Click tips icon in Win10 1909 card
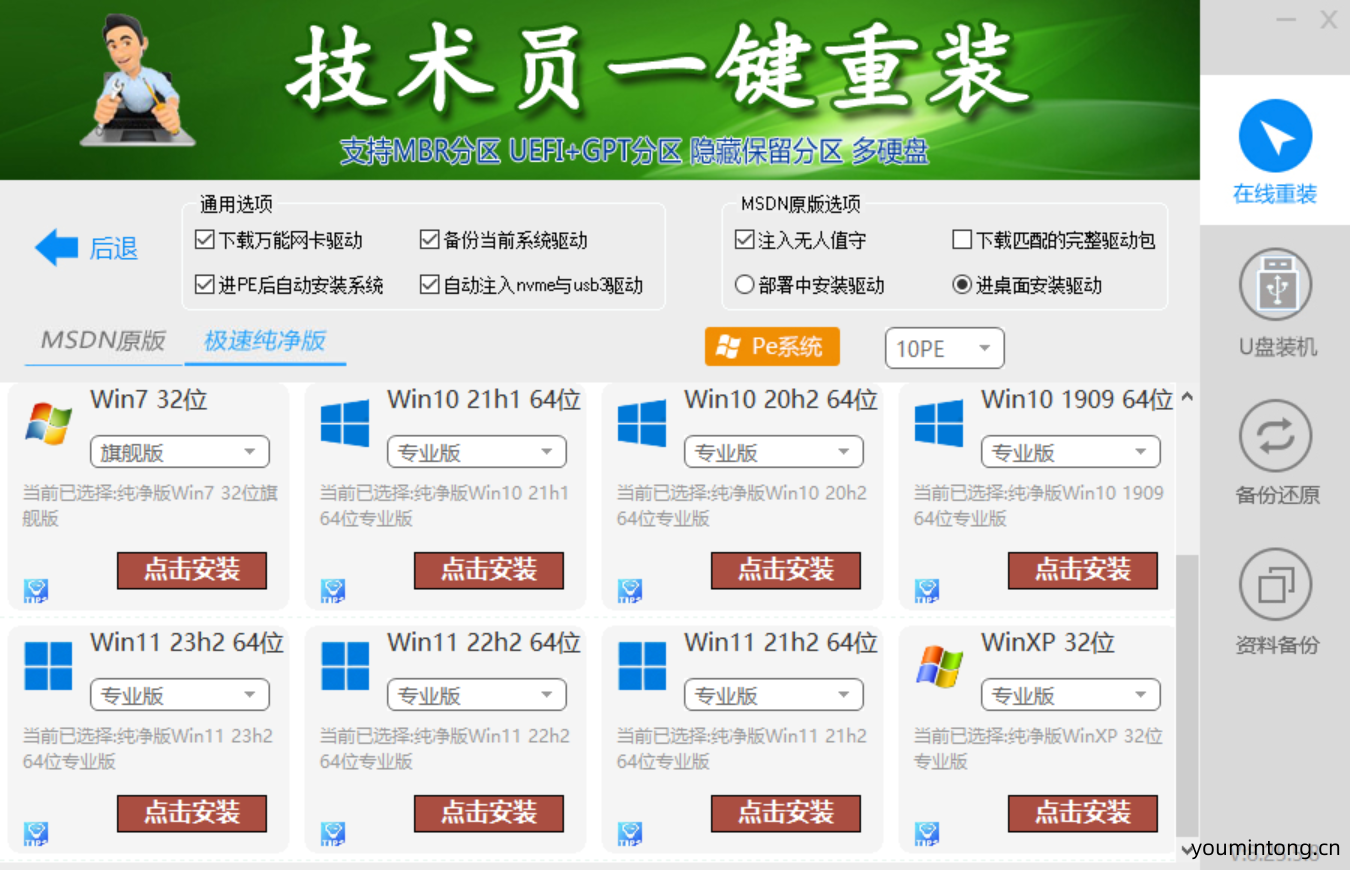 (x=927, y=591)
